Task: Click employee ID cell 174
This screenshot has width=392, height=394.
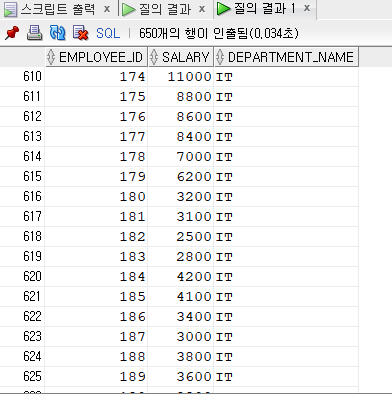Action: tap(96, 77)
